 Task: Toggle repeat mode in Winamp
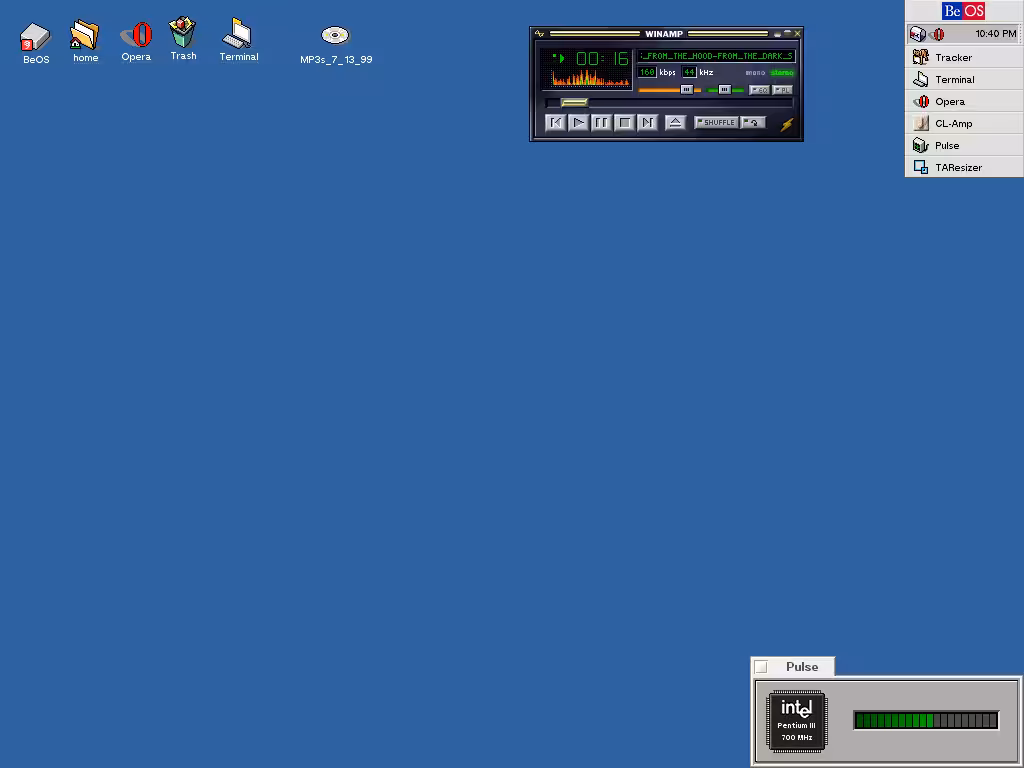[753, 123]
